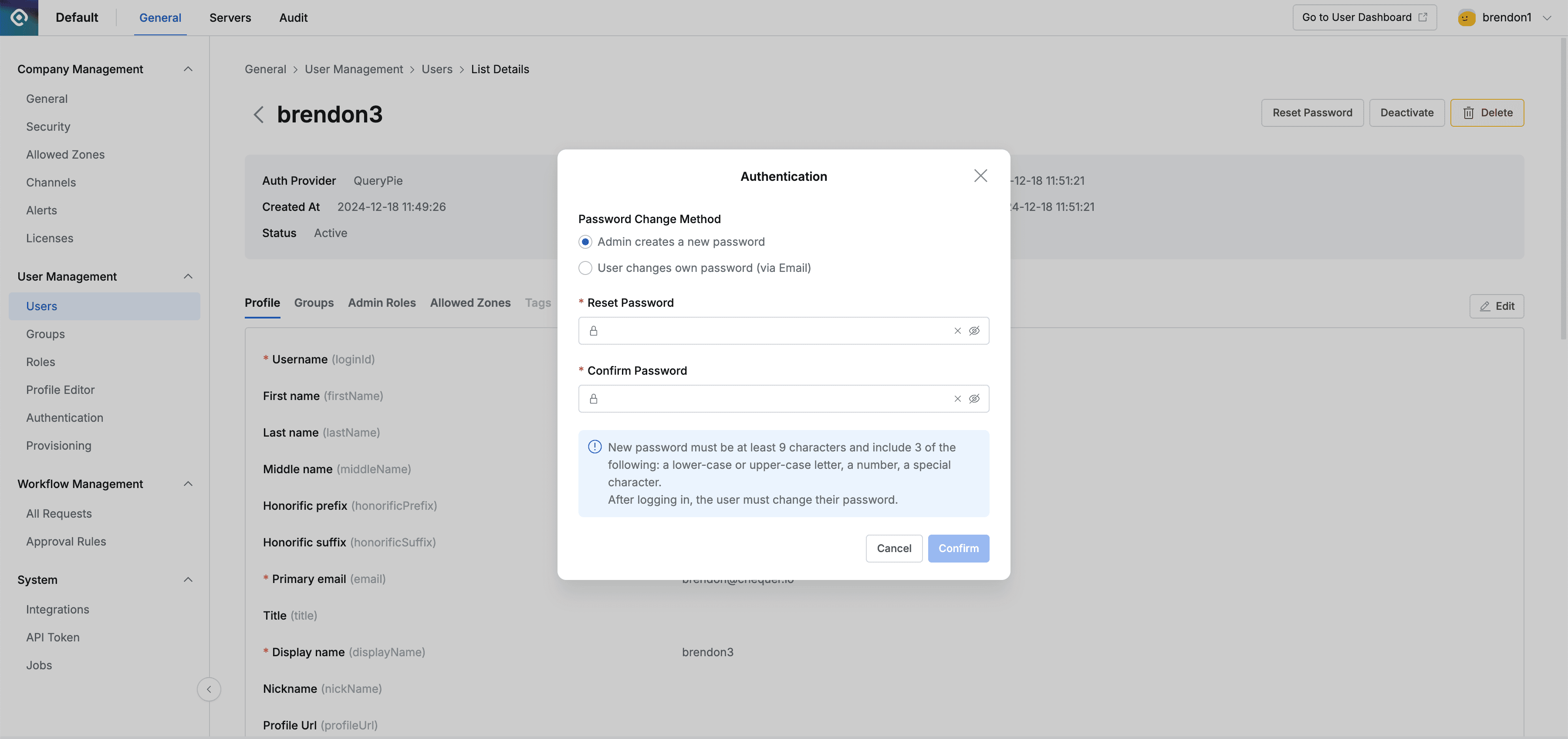Switch to the Servers tab
Image resolution: width=1568 pixels, height=739 pixels.
[x=230, y=18]
